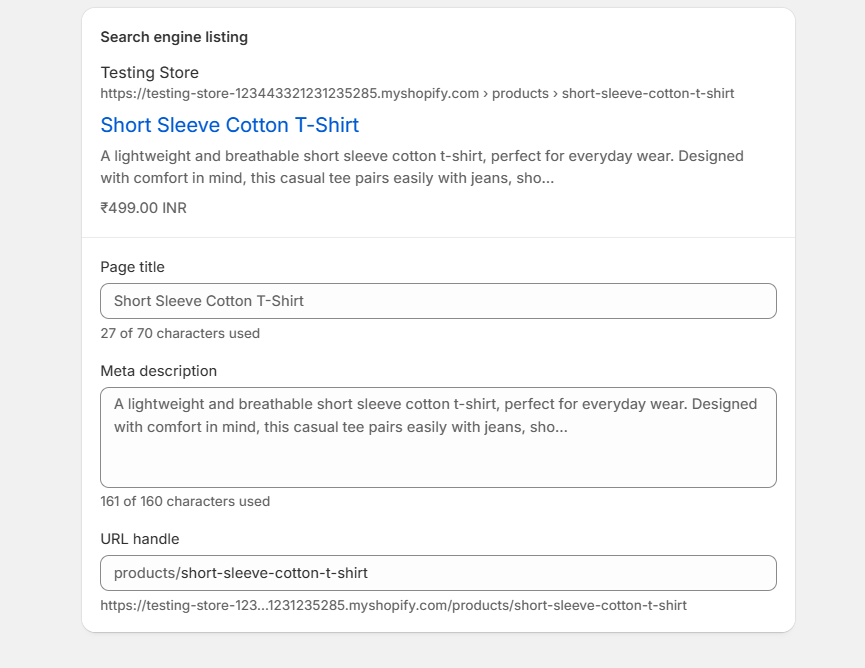Click the "161 of 160 characters used" counter

coord(184,502)
